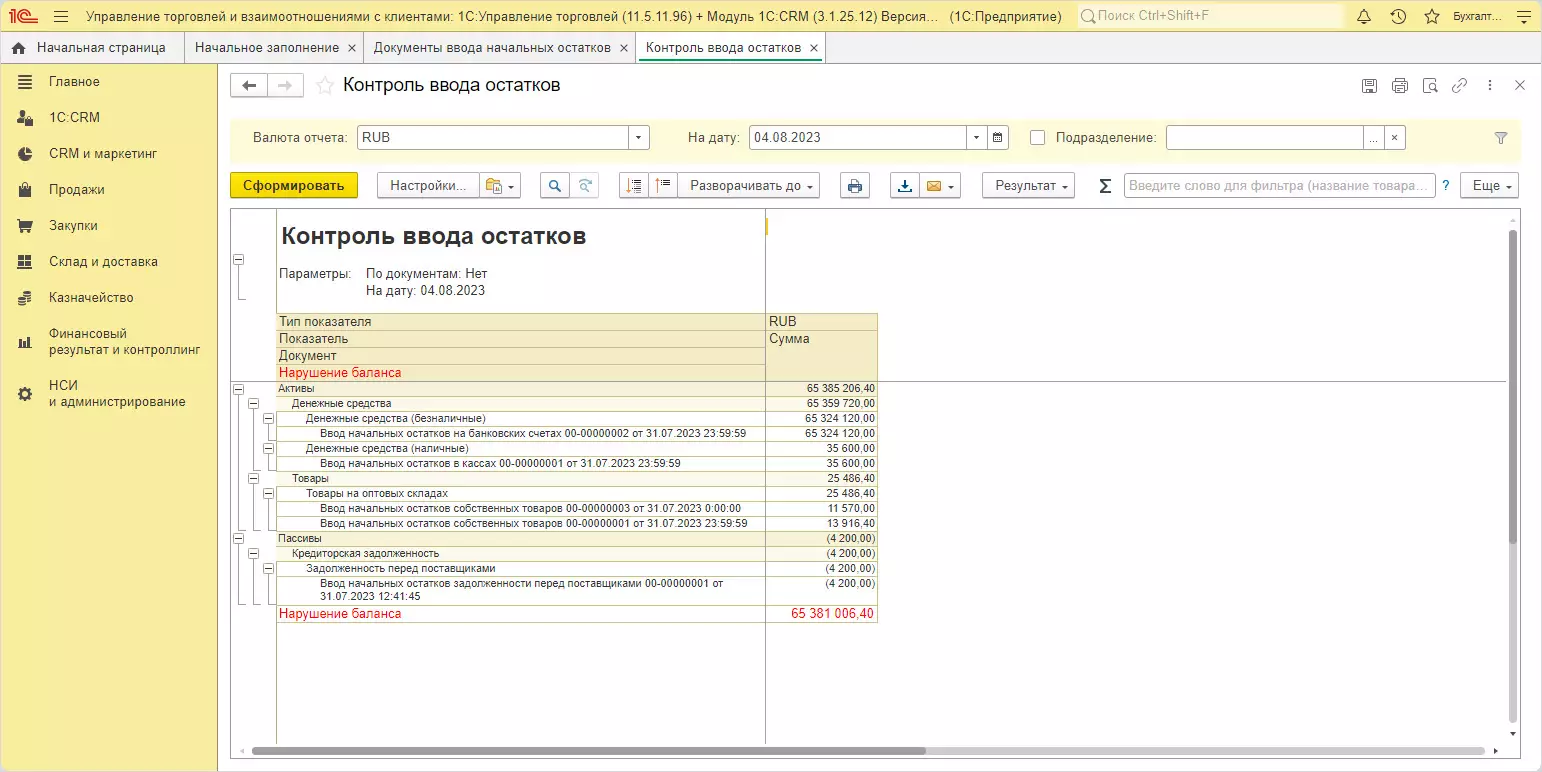Collapse the Кредиторская задолженность group

(253, 553)
